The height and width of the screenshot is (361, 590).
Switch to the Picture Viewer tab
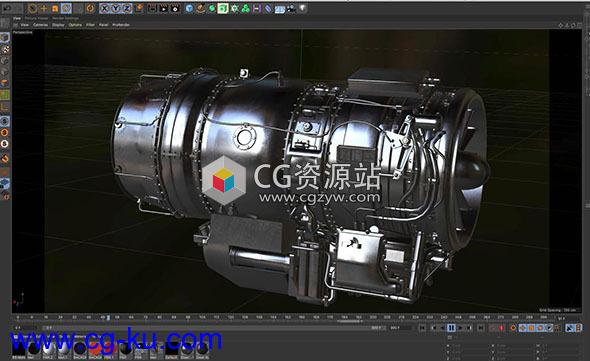36,18
